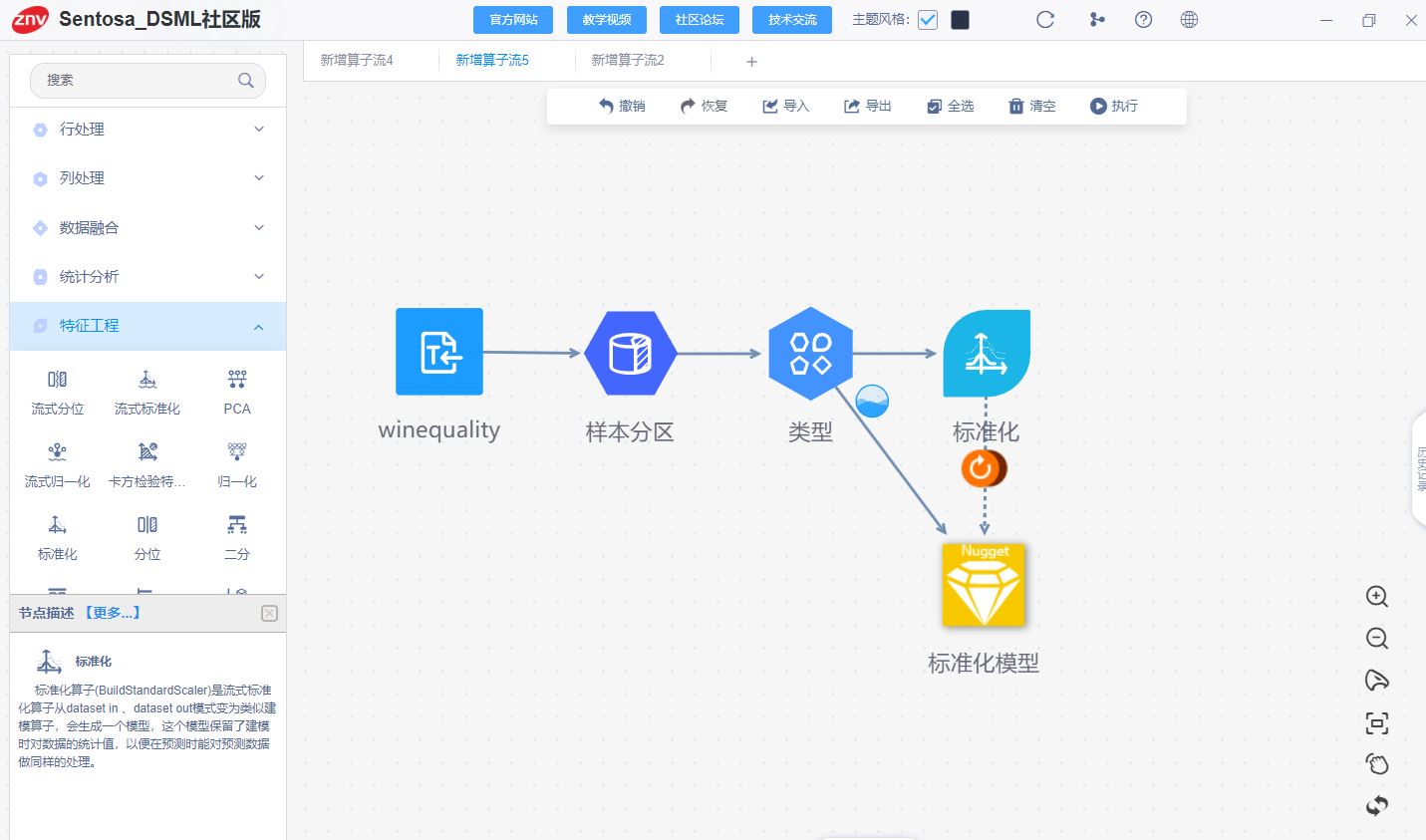
Task: Click the refresh icon in title bar
Action: pos(1045,20)
